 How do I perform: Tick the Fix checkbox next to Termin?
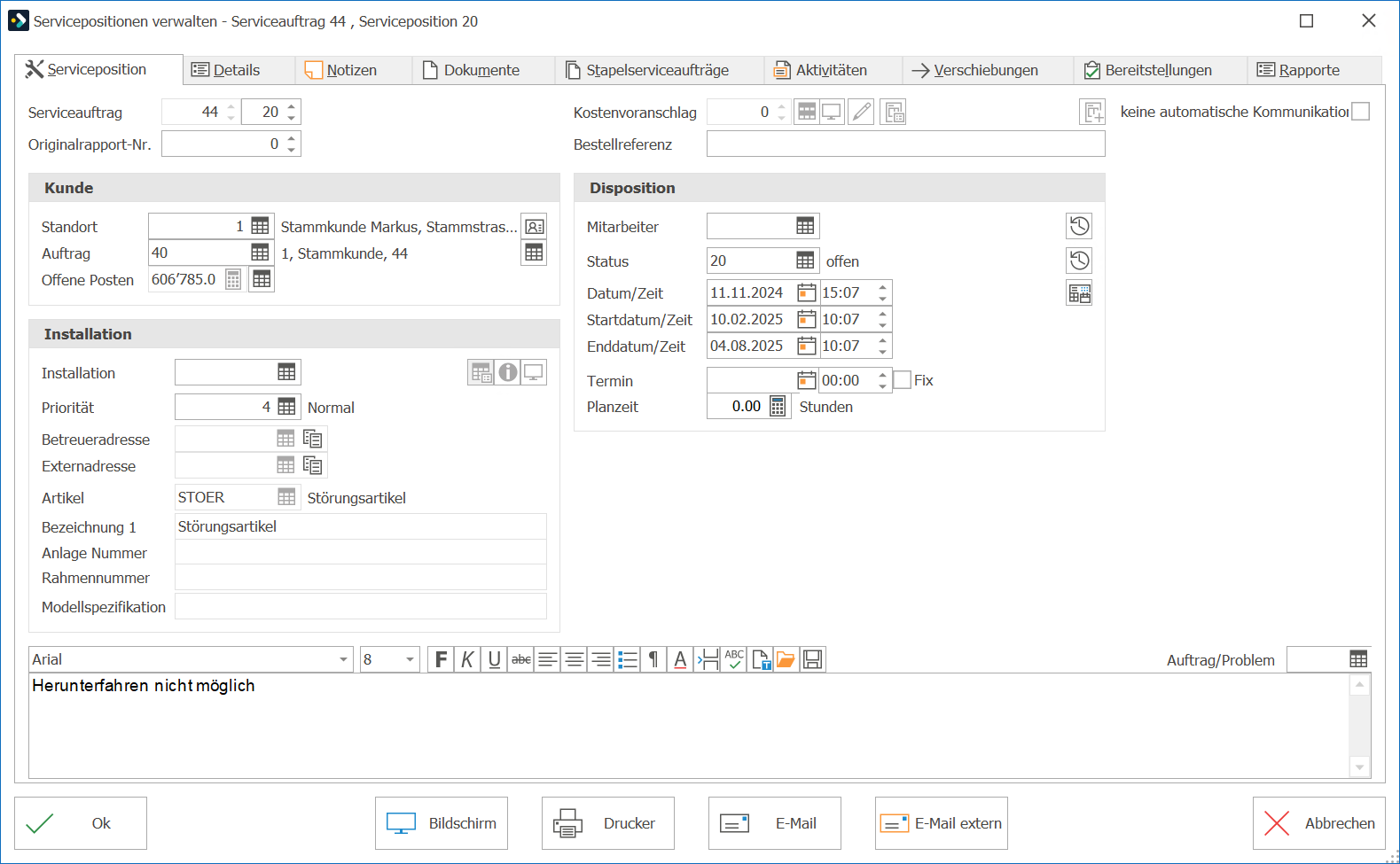(903, 380)
